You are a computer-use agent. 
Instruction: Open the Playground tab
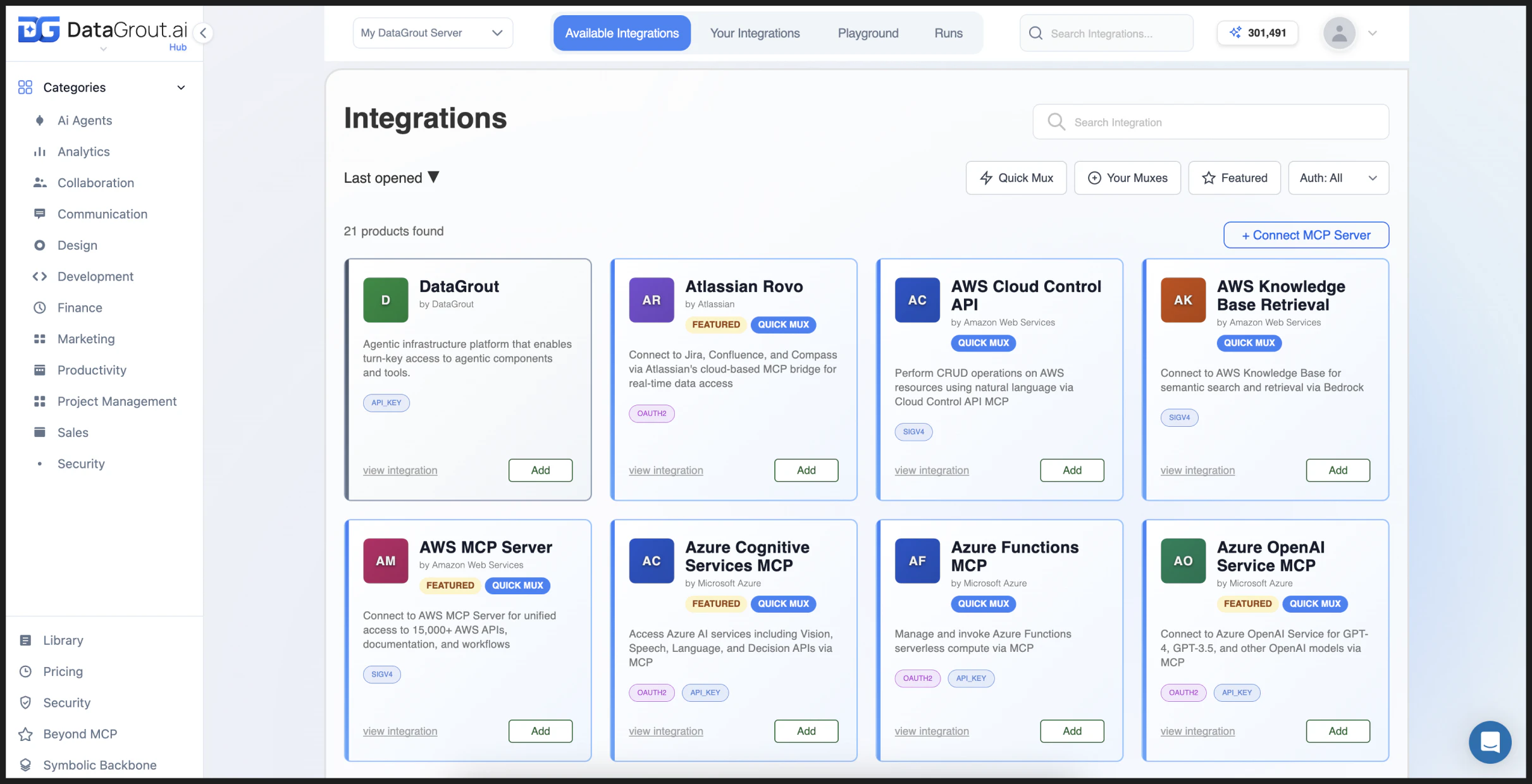coord(868,33)
